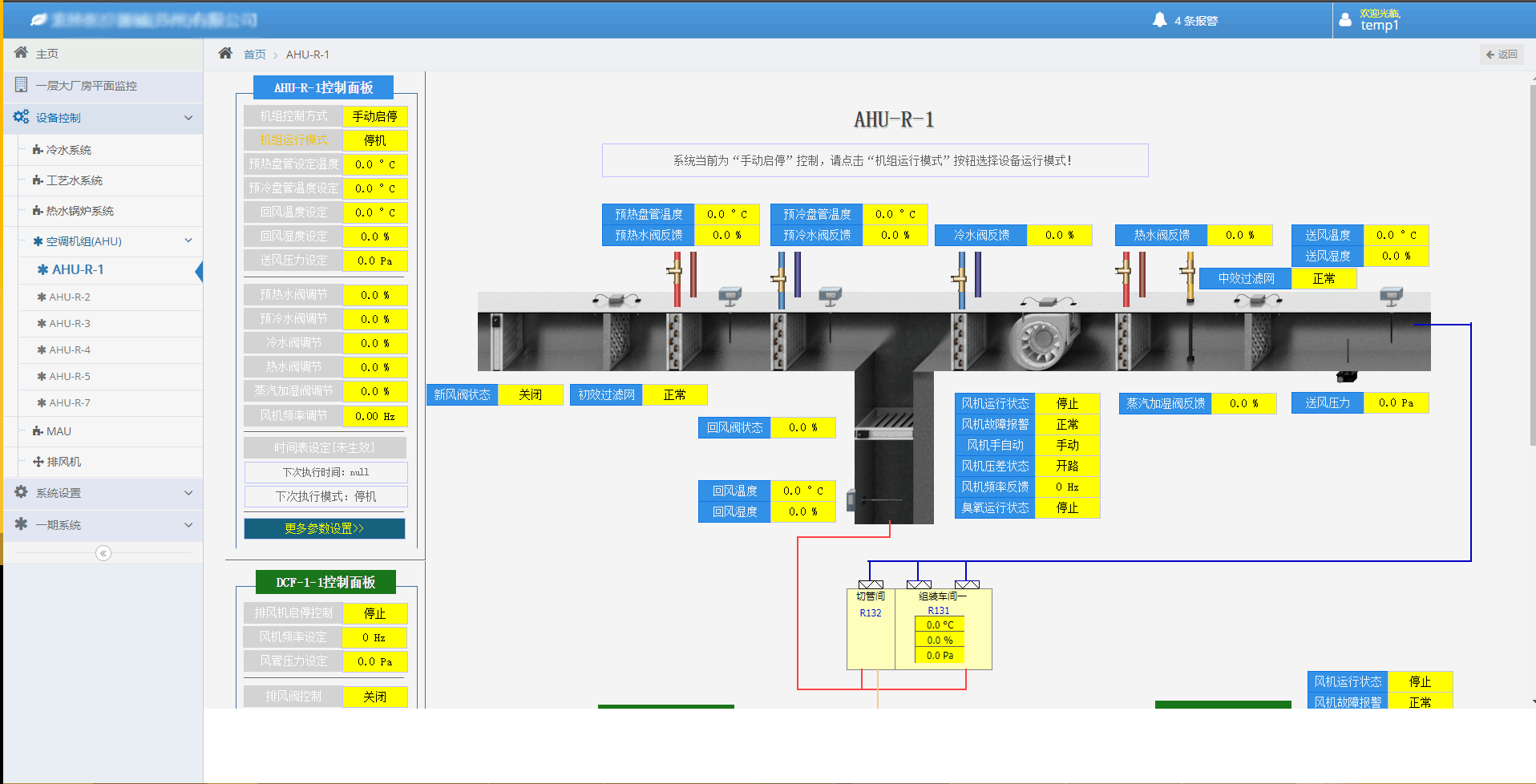
Task: Select AHU-R-7 in the sidebar
Action: pos(70,402)
